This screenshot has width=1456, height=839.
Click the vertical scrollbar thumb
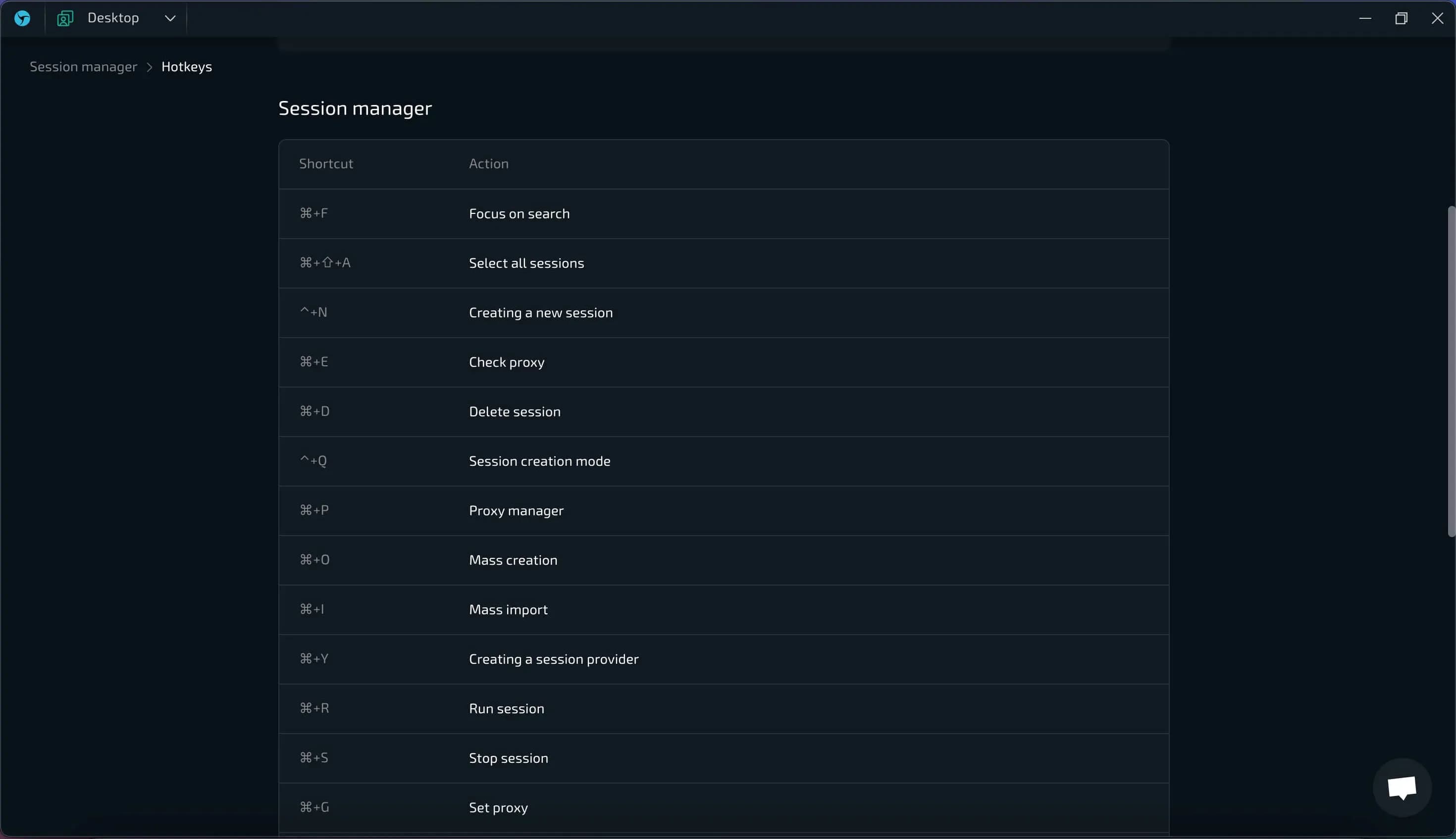click(x=1451, y=371)
